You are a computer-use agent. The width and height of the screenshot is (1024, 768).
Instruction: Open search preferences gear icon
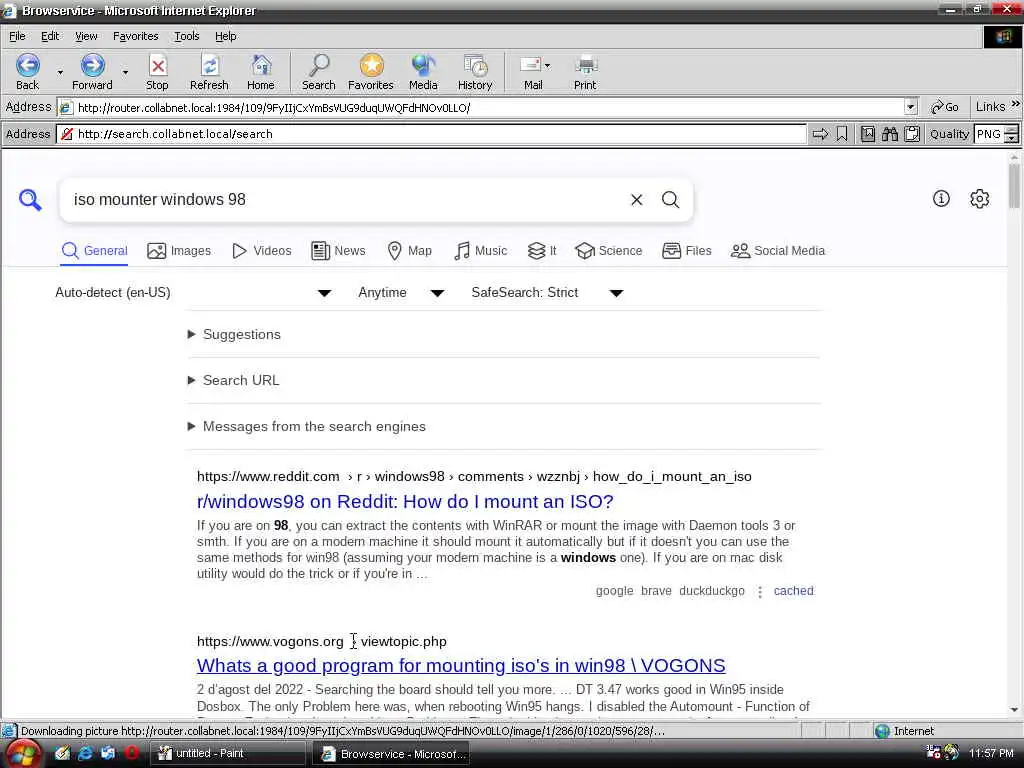[980, 199]
